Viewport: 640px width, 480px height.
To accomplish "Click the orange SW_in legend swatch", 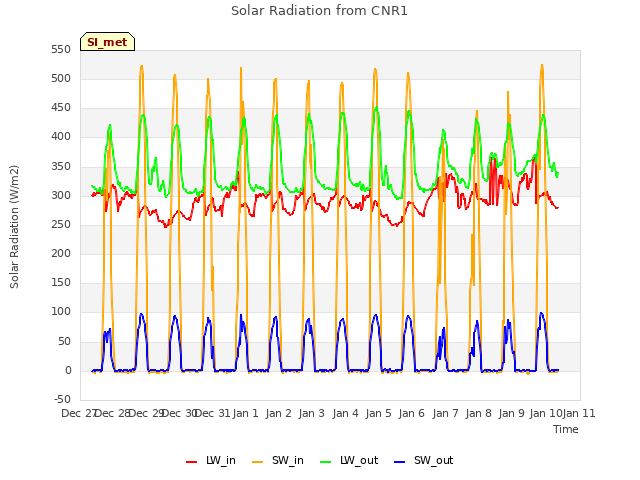I will click(x=258, y=462).
